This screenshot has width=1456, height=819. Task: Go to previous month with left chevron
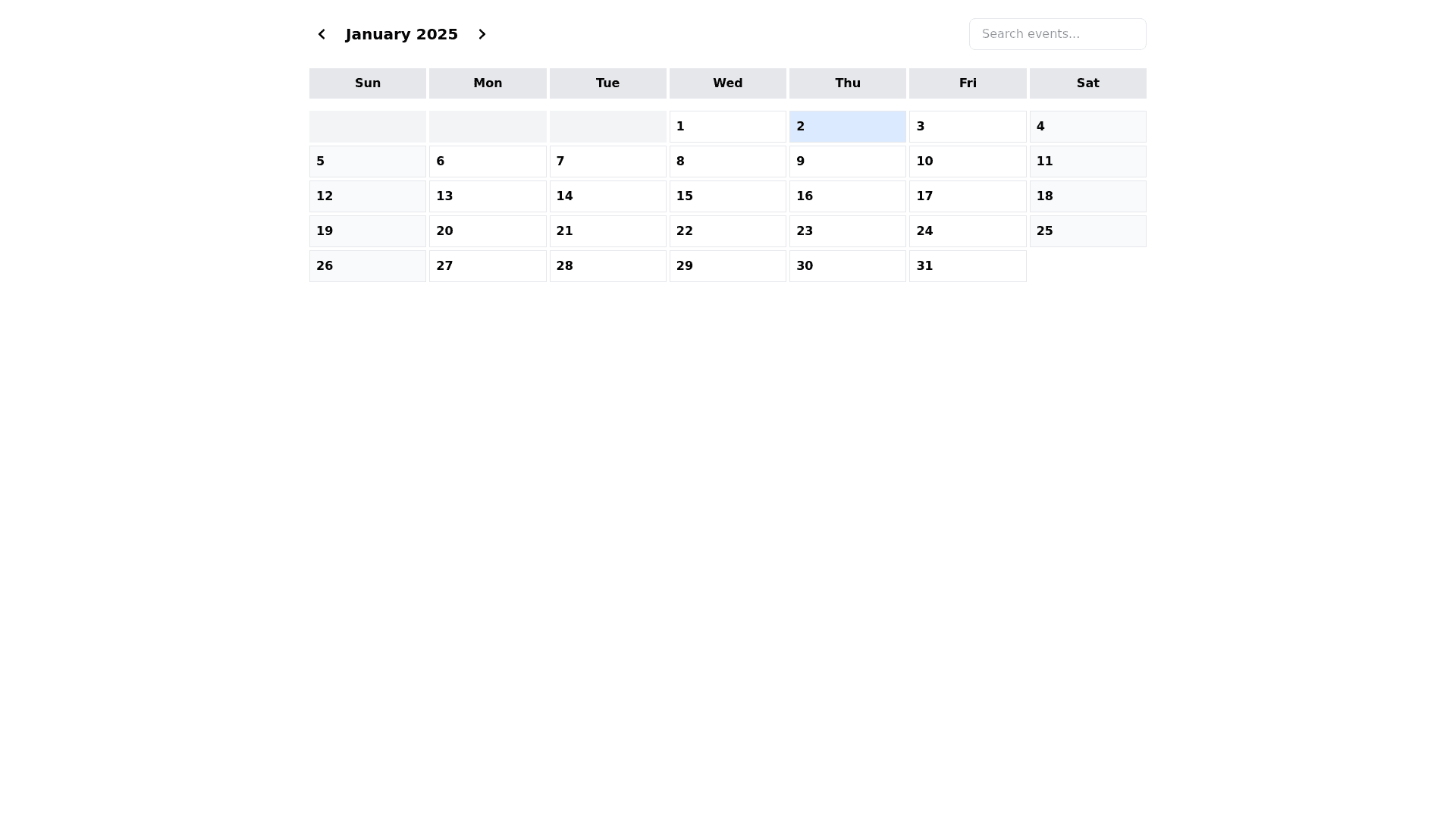pyautogui.click(x=322, y=34)
